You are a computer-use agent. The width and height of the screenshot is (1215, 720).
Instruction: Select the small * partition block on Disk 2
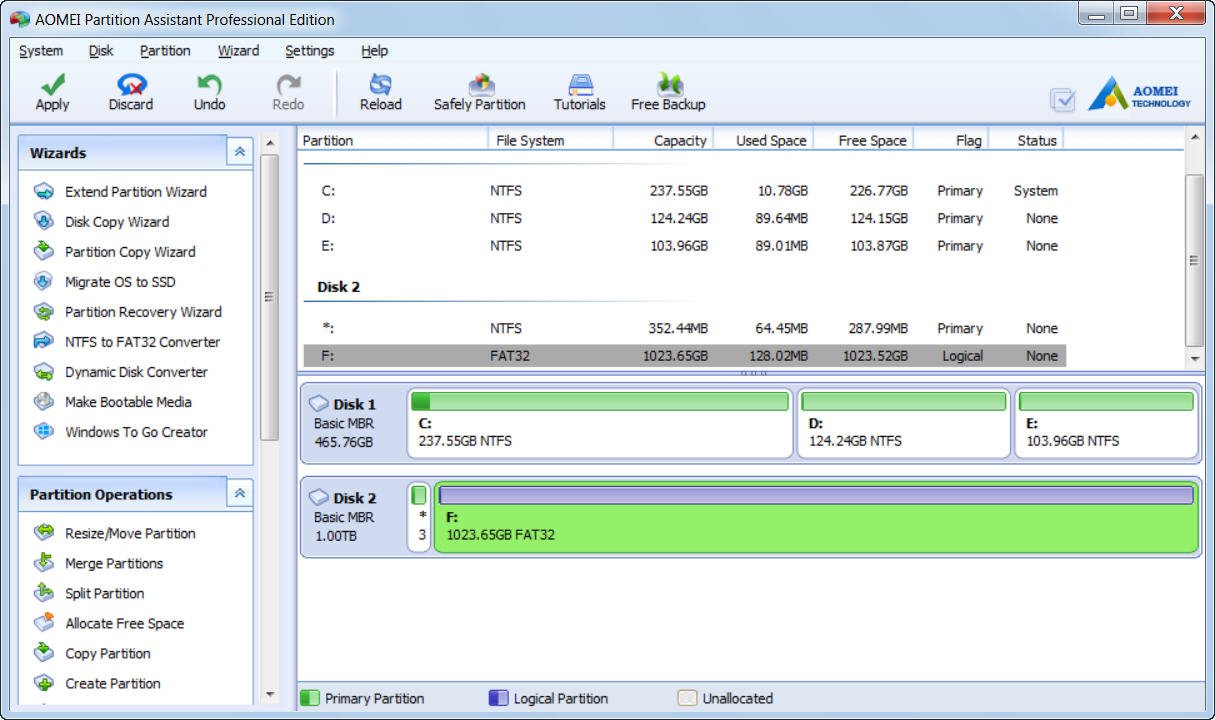[419, 518]
